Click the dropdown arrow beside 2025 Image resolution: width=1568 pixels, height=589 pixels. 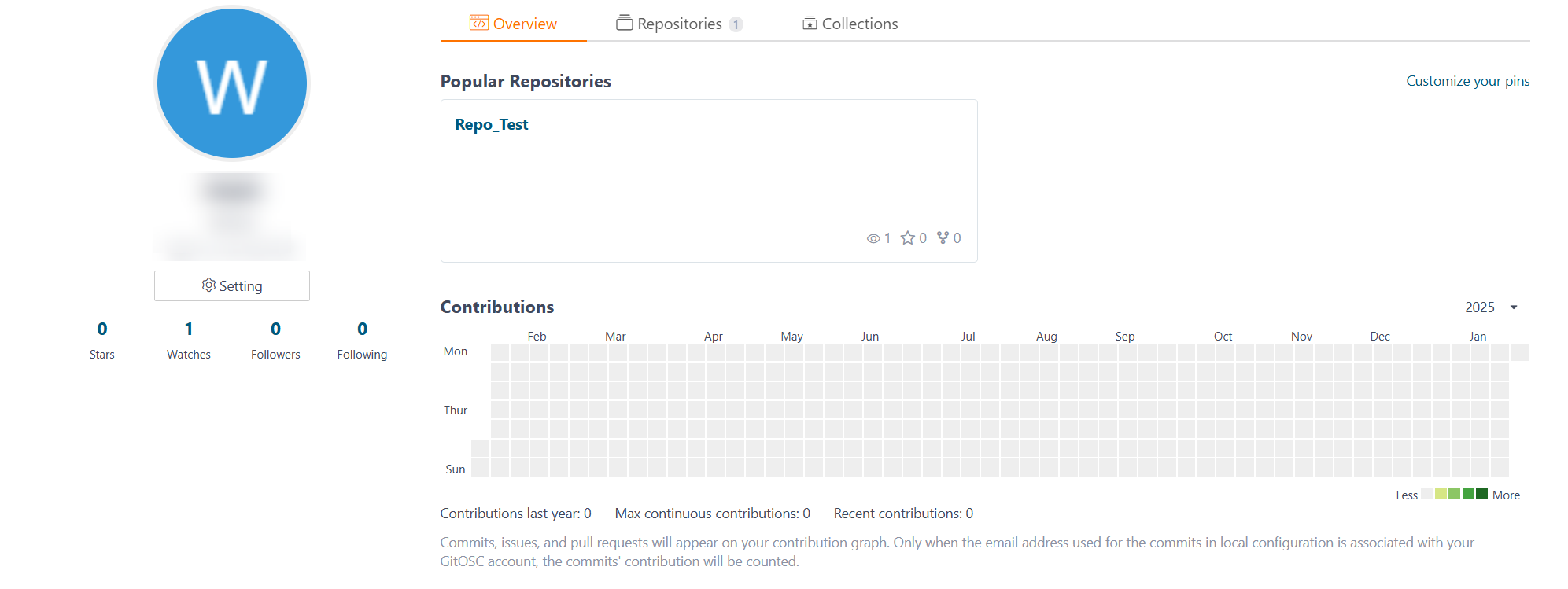[1514, 307]
